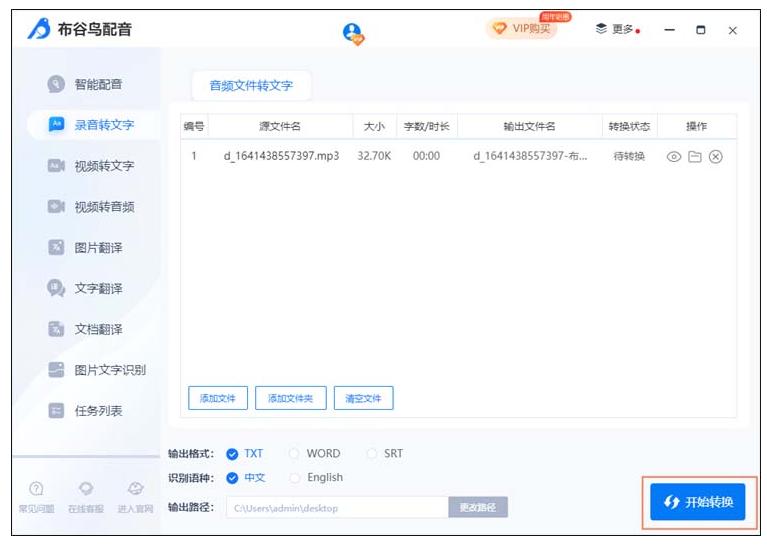Click the user account avatar icon

click(353, 32)
